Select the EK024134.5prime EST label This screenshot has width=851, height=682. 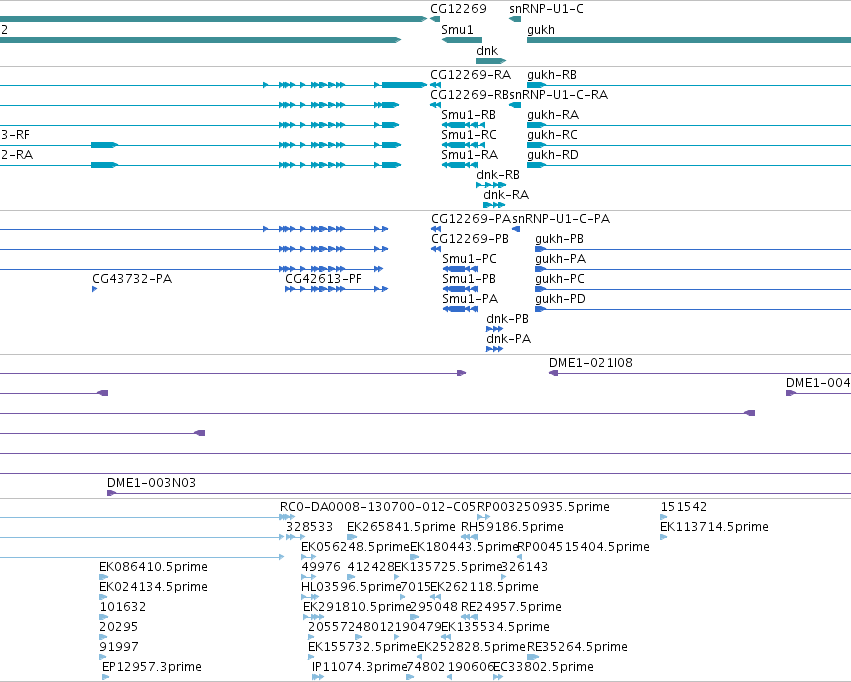[x=154, y=588]
